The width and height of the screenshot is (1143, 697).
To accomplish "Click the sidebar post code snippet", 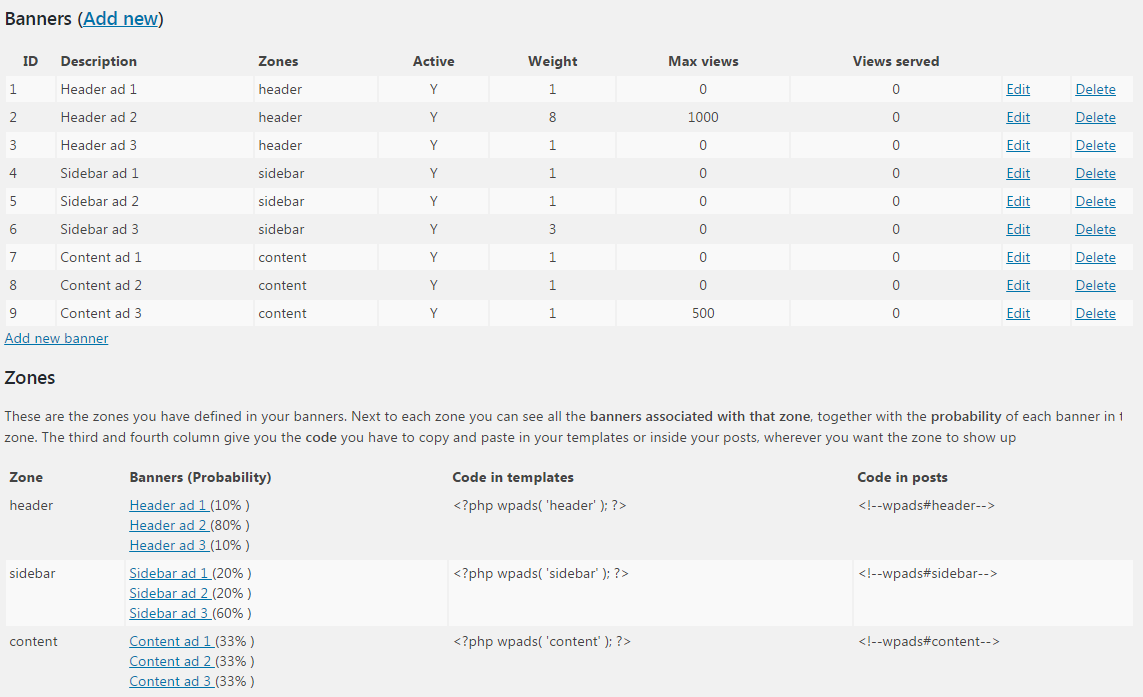I will (x=927, y=574).
